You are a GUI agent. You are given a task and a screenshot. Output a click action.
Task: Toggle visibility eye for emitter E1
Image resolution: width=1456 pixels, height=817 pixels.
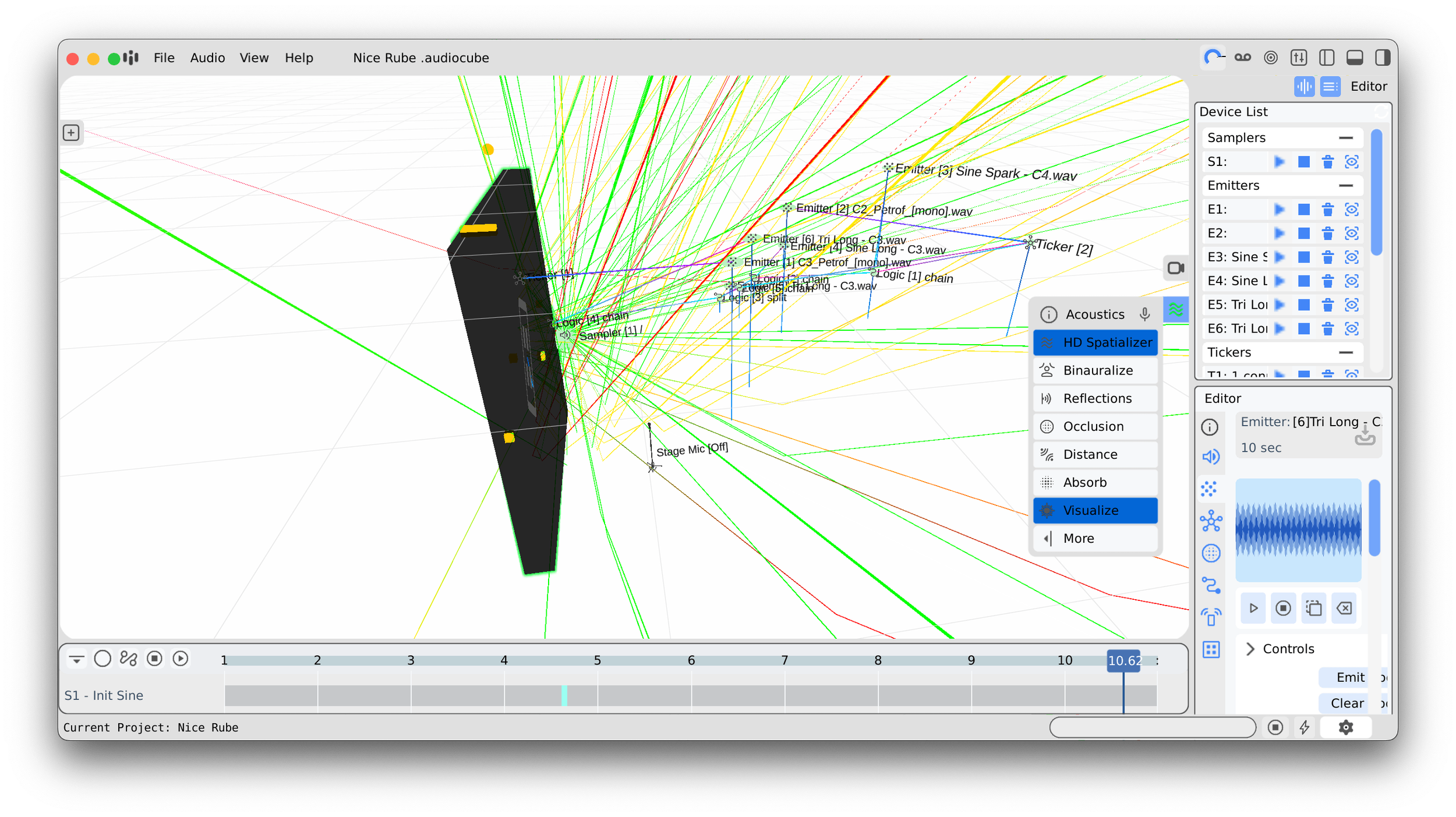tap(1352, 210)
